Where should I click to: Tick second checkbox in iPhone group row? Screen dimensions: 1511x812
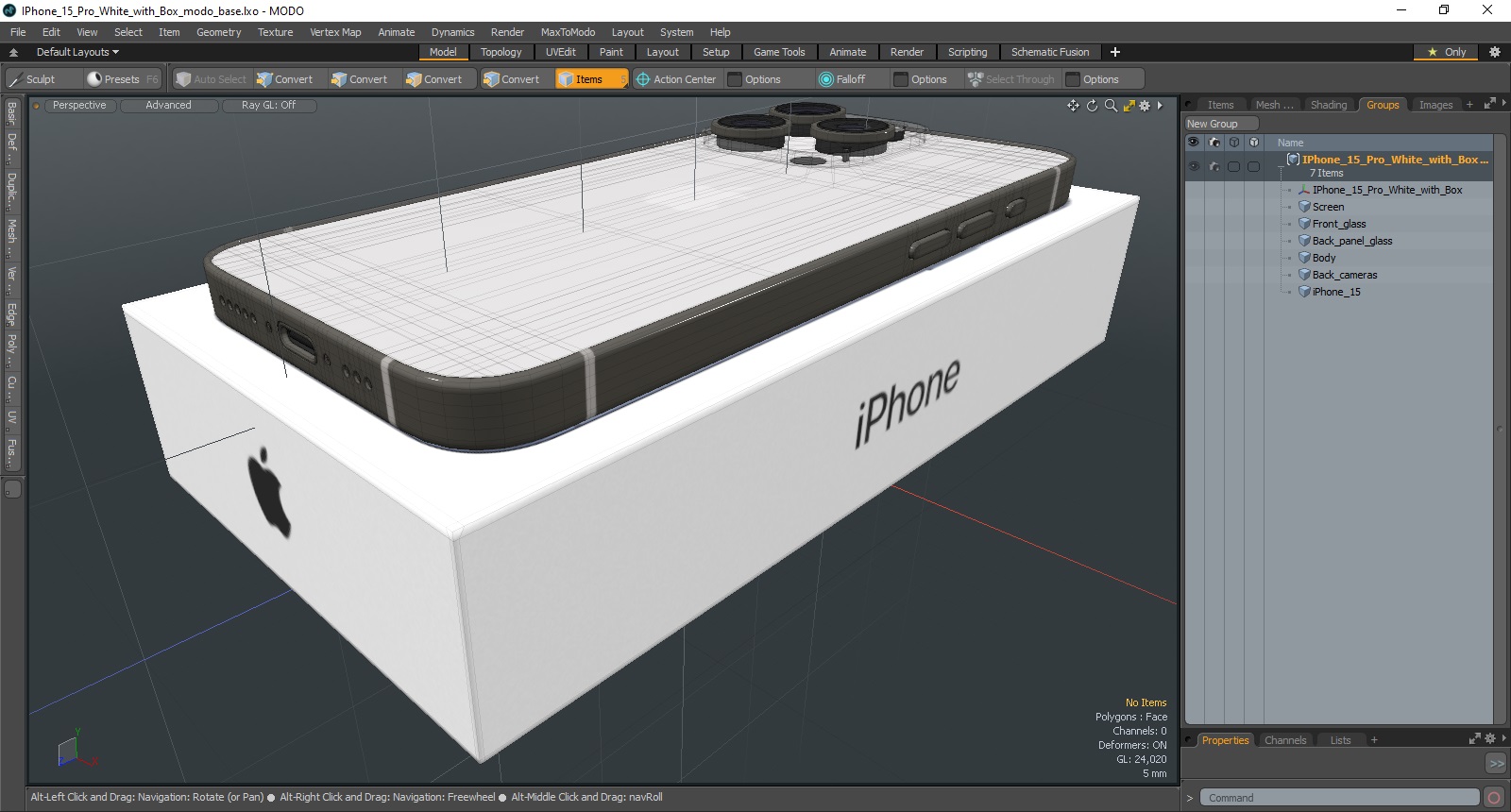point(1254,166)
